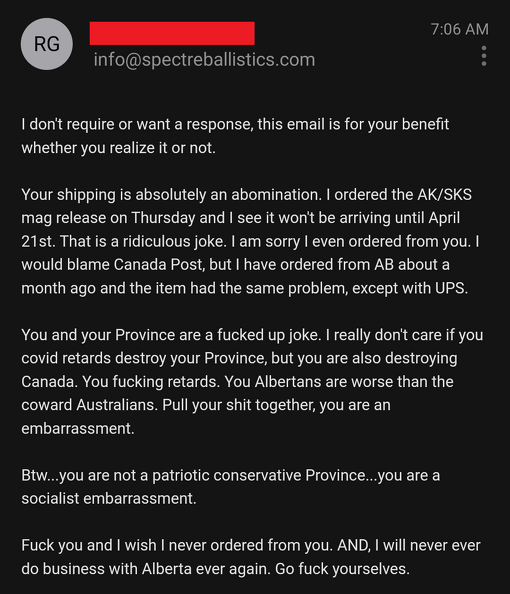Click the word "AK/SKS" in the email
The height and width of the screenshot is (594, 510).
click(x=444, y=195)
